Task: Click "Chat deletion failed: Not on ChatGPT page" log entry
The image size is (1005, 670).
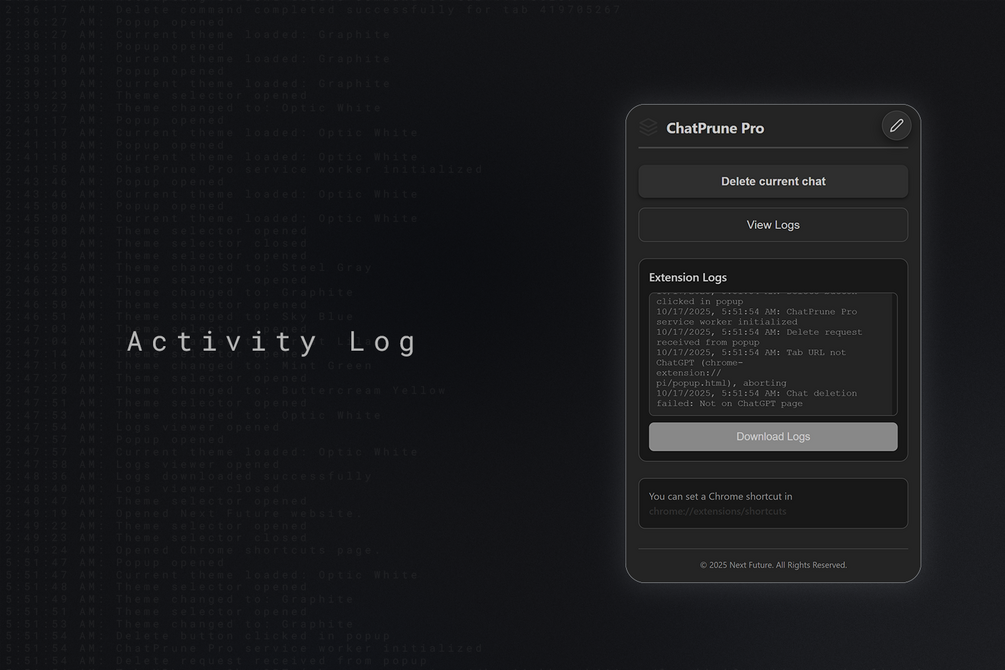Action: click(756, 399)
